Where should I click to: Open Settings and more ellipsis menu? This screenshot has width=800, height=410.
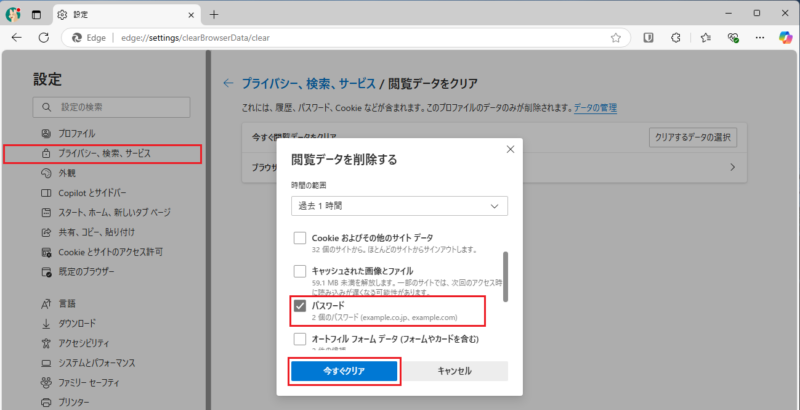[760, 38]
